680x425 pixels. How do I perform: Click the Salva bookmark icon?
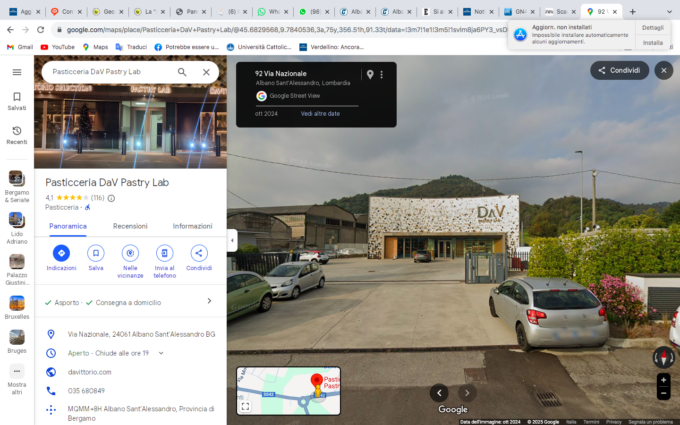tap(96, 254)
